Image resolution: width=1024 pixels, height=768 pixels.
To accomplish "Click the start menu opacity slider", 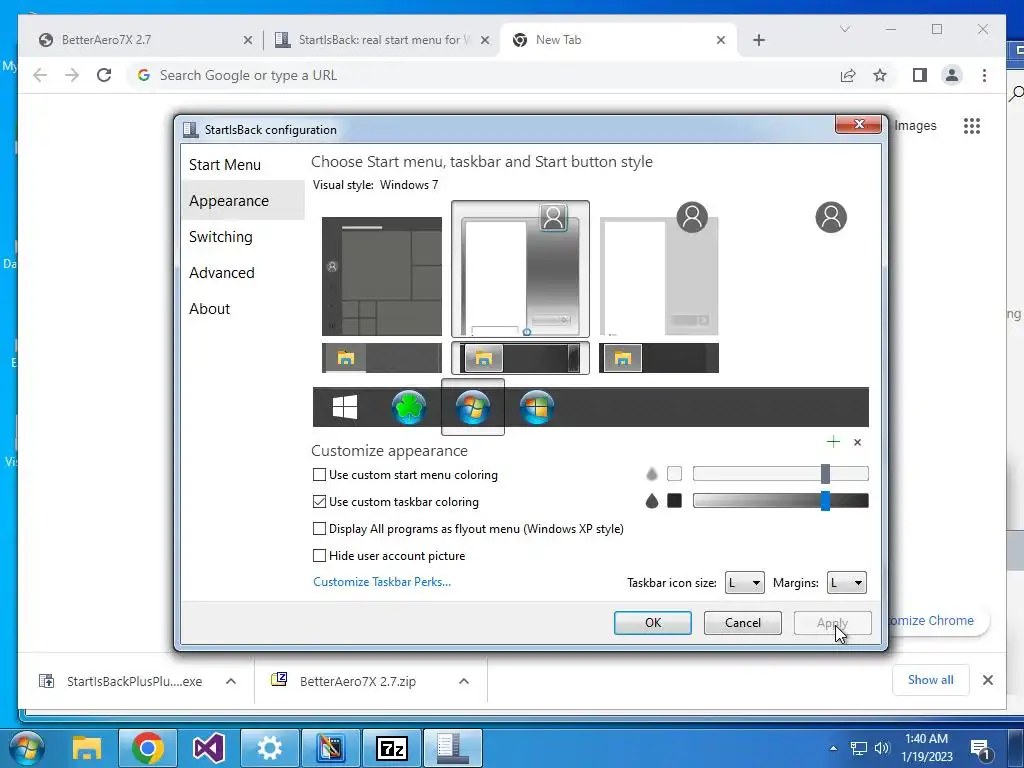I will tap(780, 473).
